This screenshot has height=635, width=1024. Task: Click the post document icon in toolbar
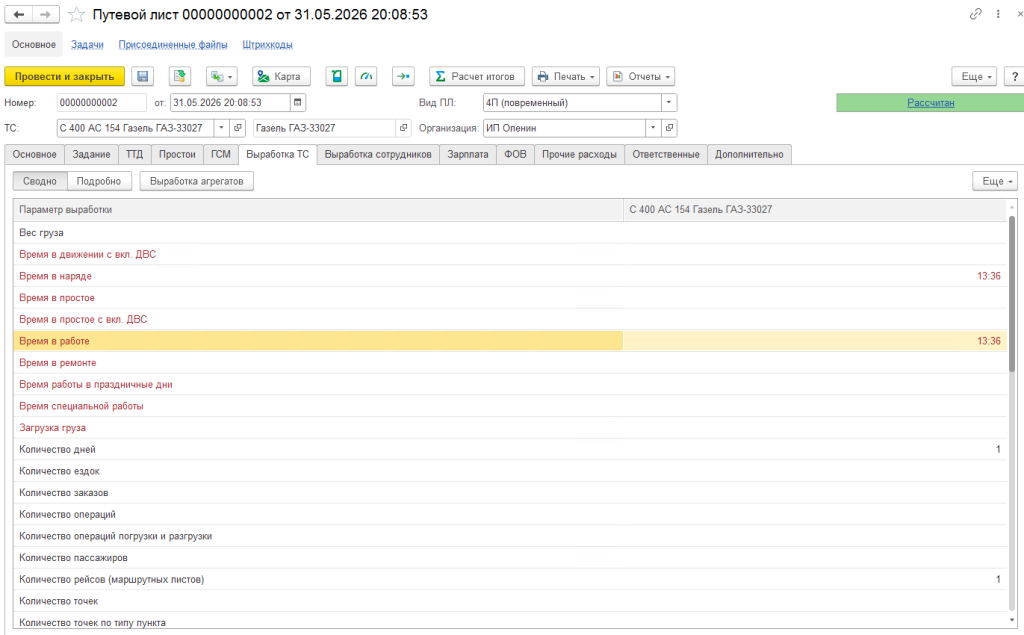click(180, 76)
